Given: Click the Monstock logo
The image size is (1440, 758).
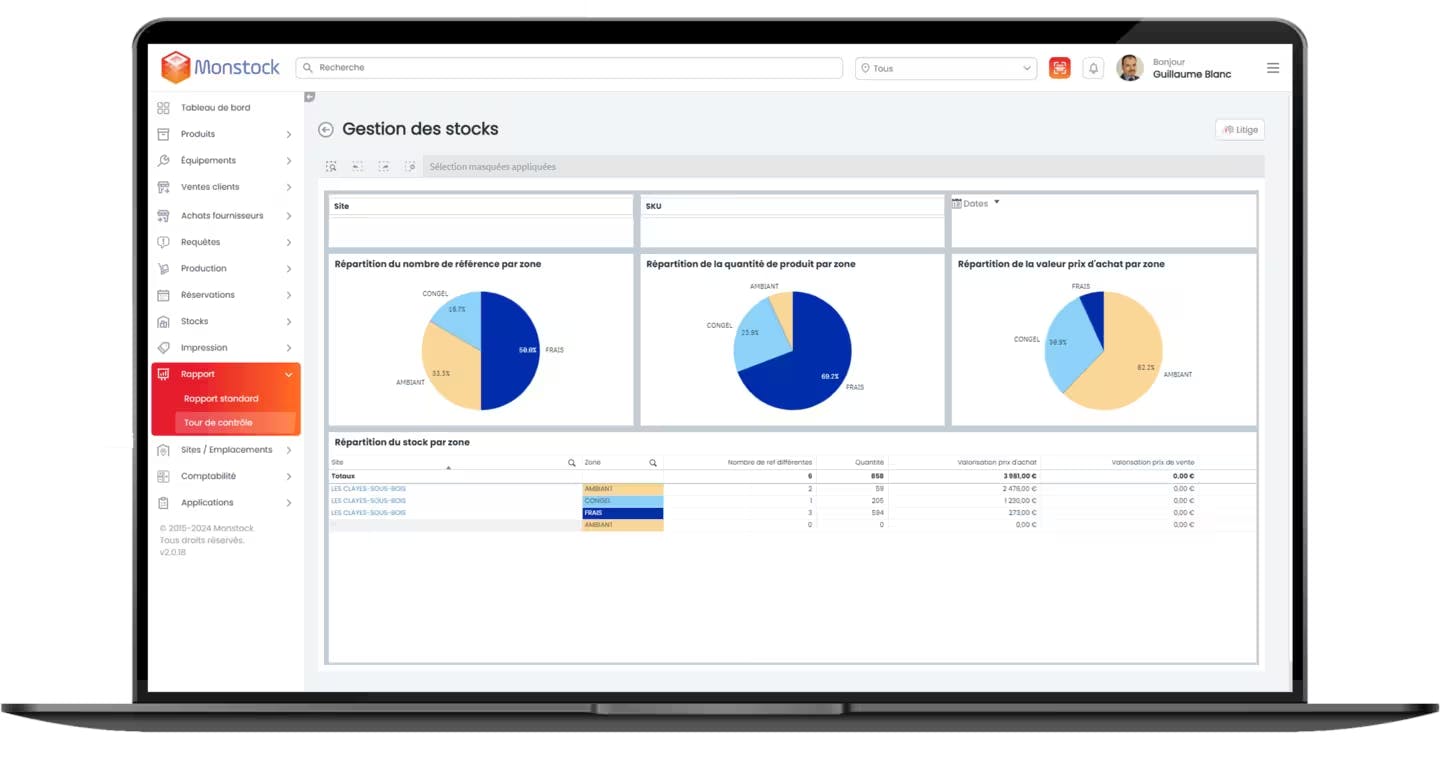Looking at the screenshot, I should click(221, 67).
